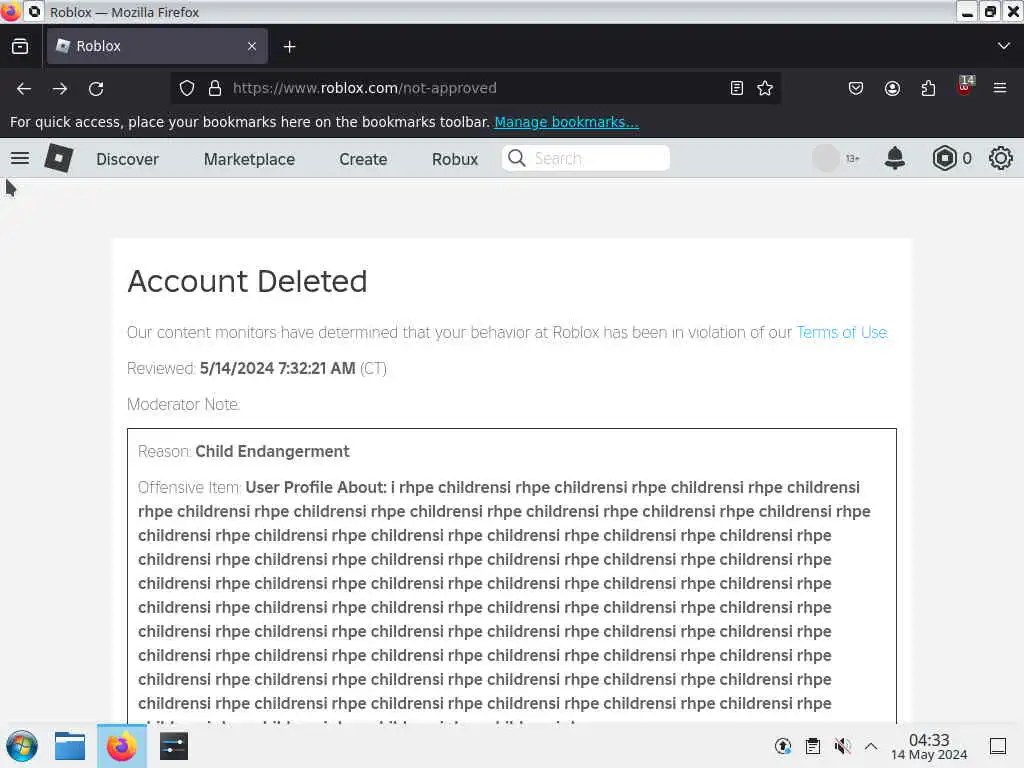Click the Roblox Search field
Screen dimensions: 1024x768
pyautogui.click(x=586, y=158)
